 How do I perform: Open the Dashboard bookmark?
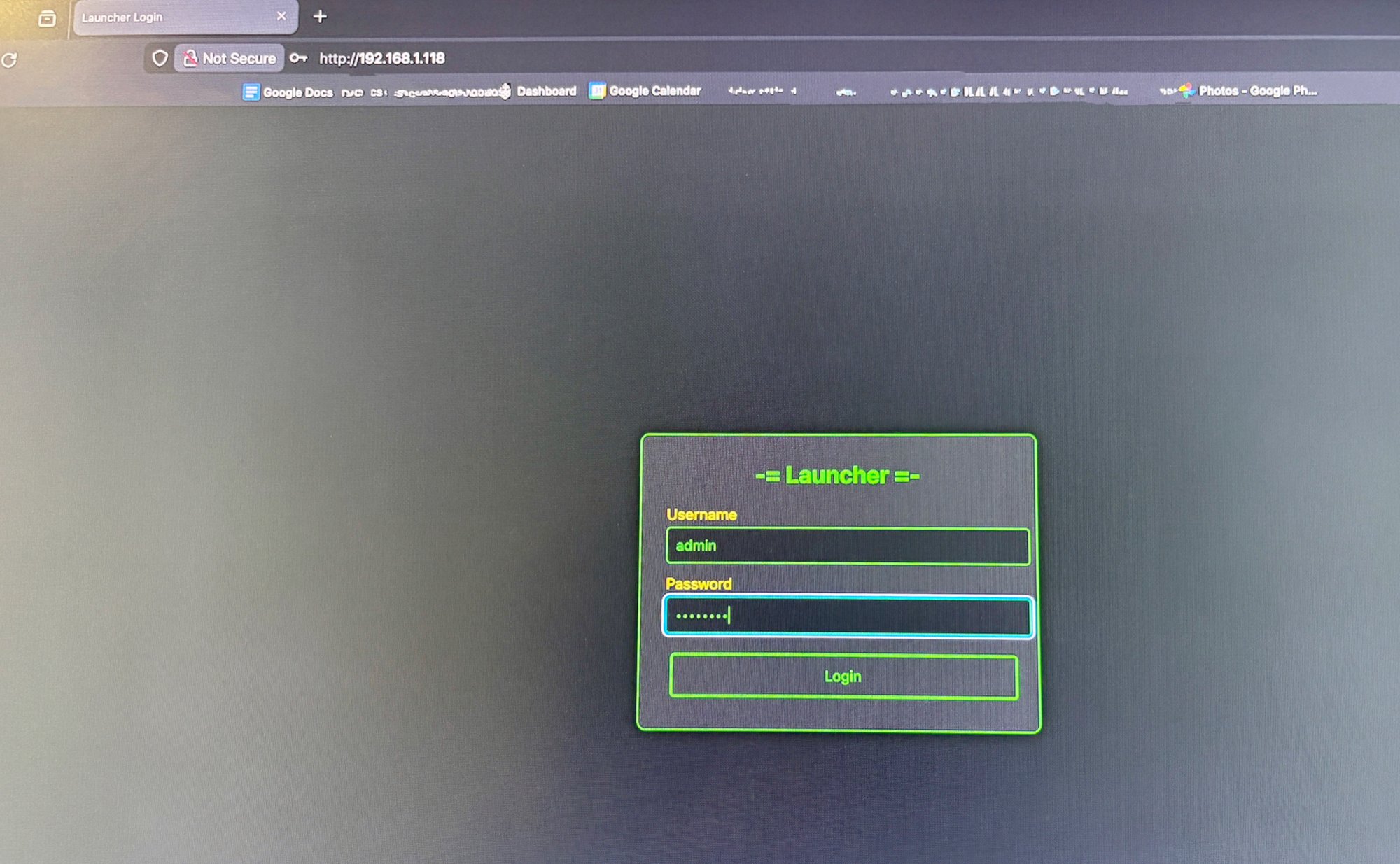coord(547,91)
